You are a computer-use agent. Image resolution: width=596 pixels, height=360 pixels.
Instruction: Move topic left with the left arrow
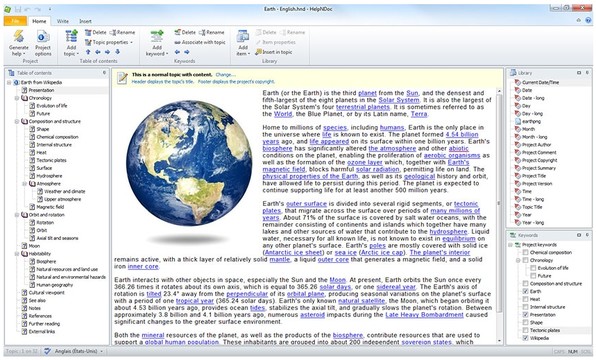98,52
